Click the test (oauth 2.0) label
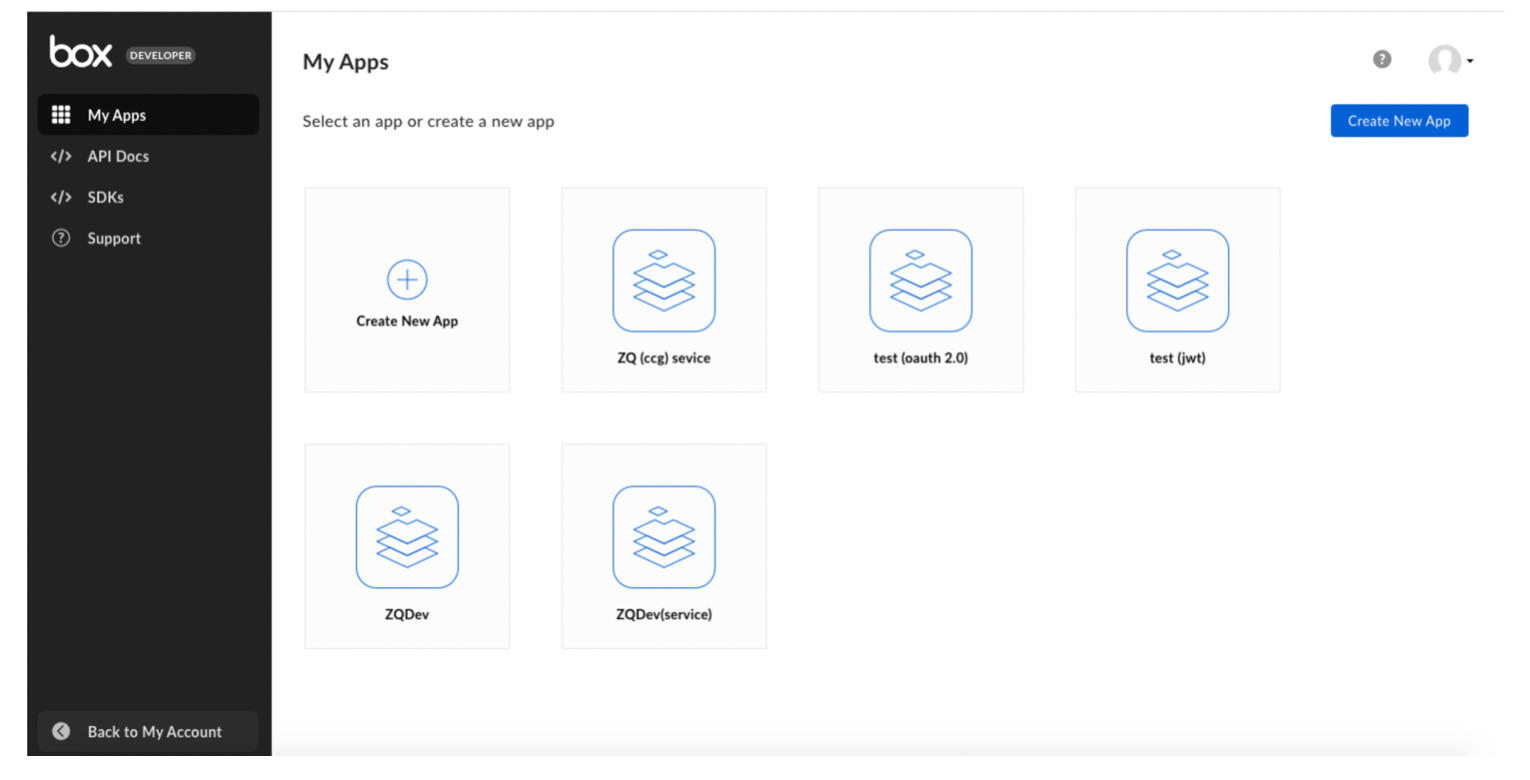 tap(921, 358)
